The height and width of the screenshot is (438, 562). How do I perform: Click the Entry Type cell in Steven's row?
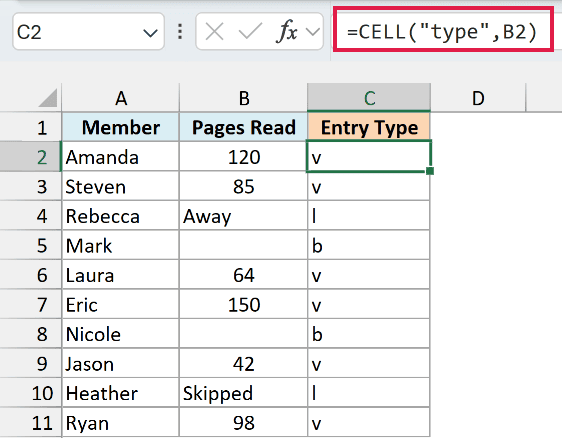point(369,186)
